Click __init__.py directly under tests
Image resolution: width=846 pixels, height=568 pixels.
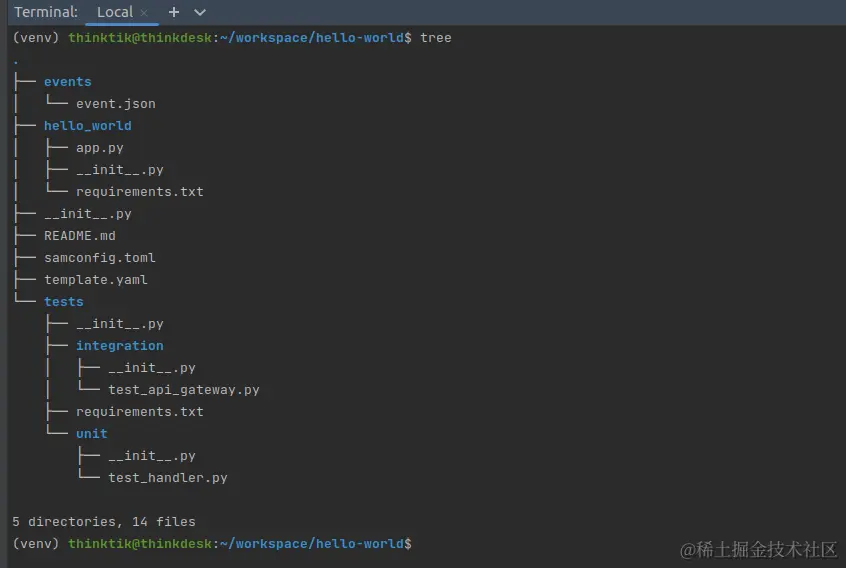tap(119, 324)
